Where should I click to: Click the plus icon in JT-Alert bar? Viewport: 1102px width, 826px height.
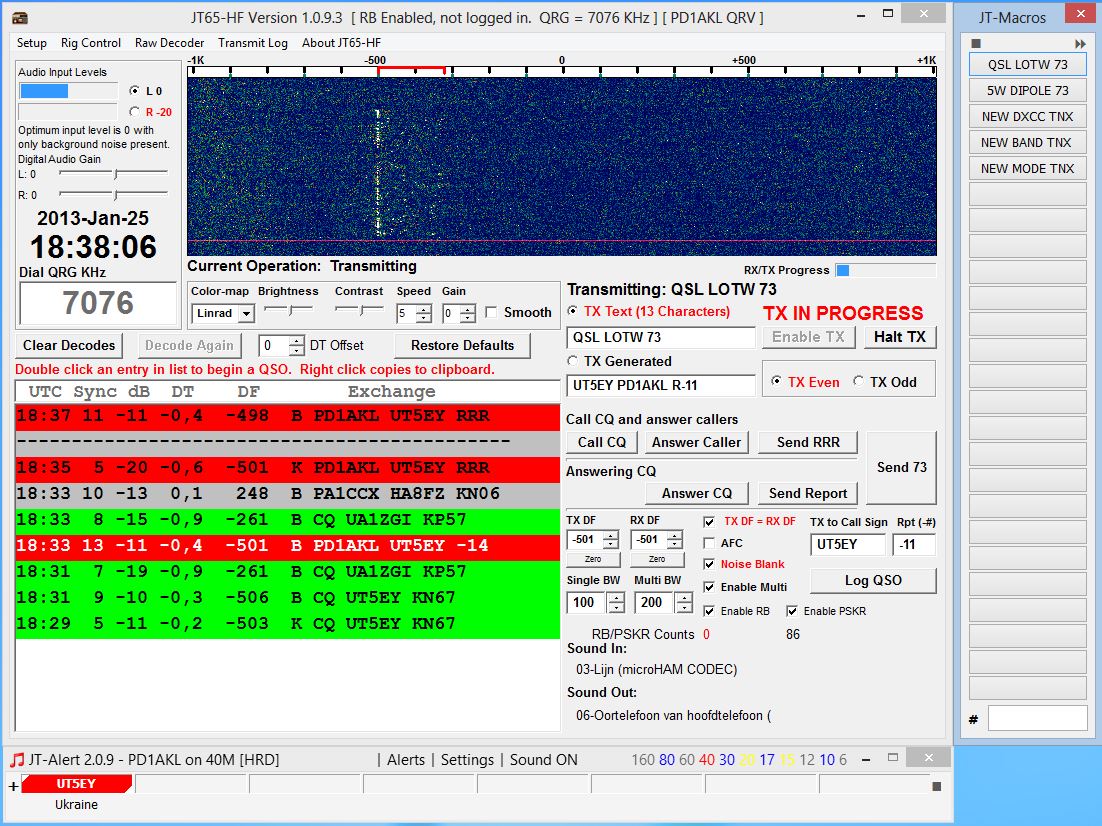[13, 787]
